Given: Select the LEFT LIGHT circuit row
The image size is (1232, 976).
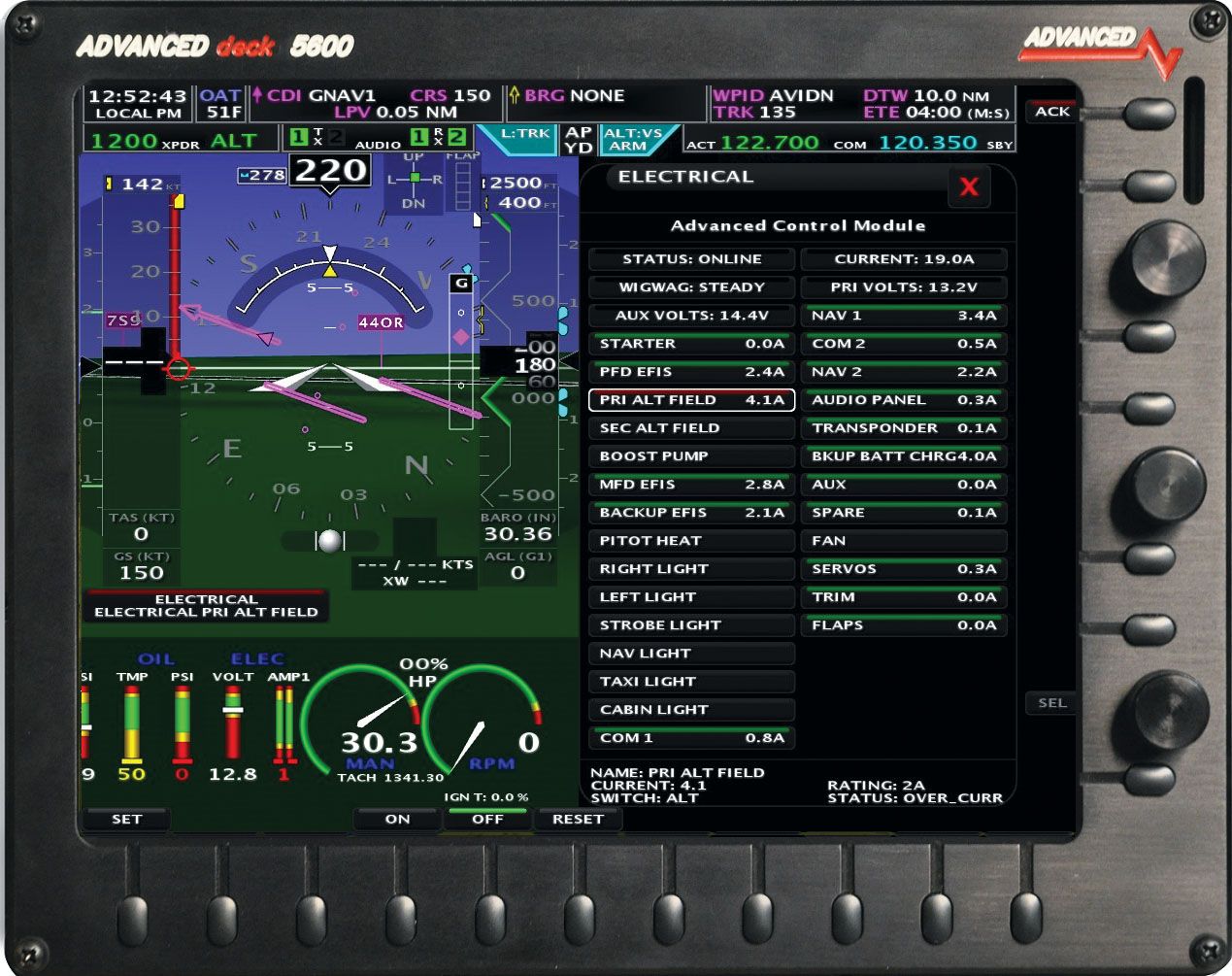Looking at the screenshot, I should pyautogui.click(x=691, y=597).
